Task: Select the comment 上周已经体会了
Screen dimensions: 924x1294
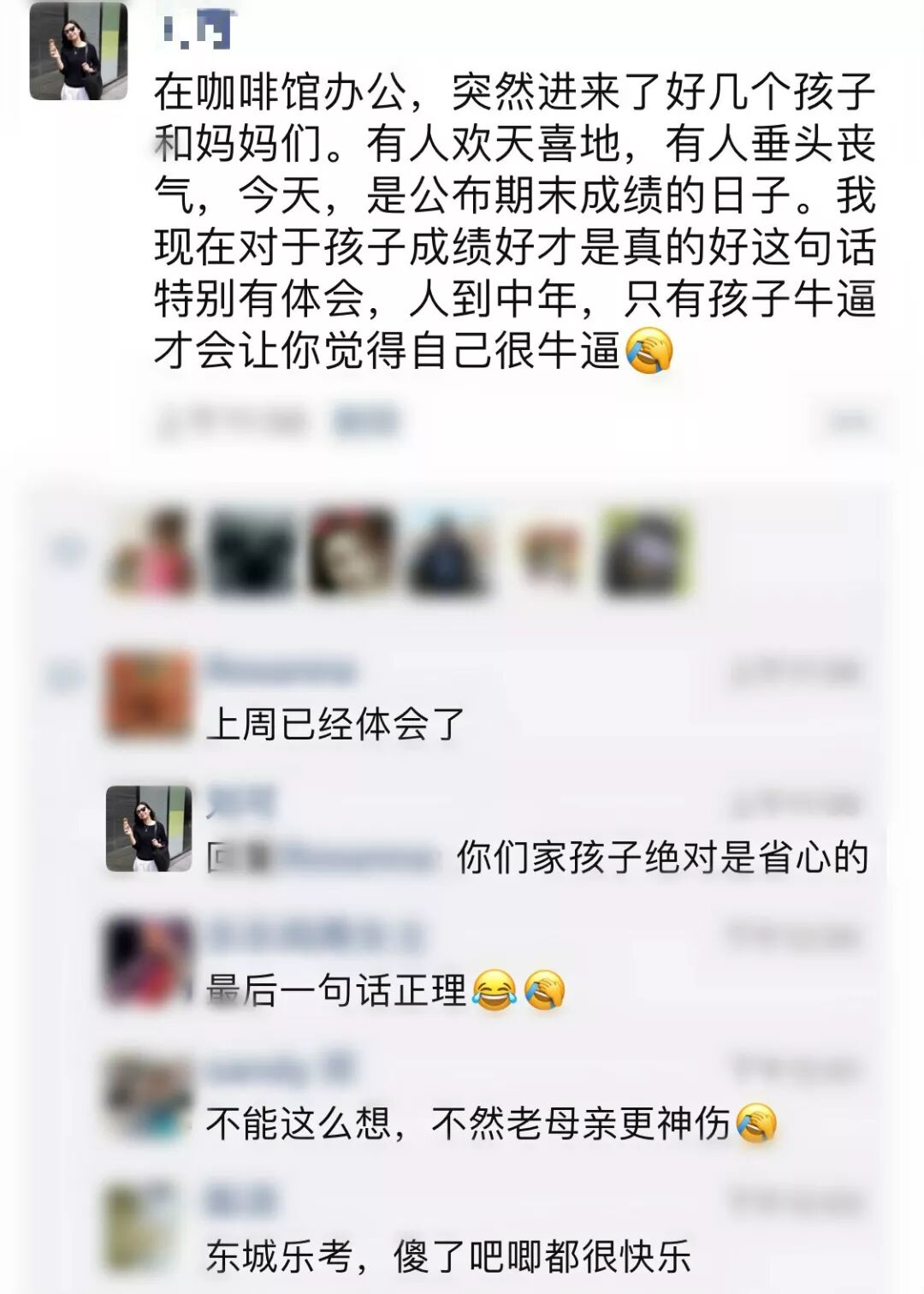Action: [x=335, y=725]
